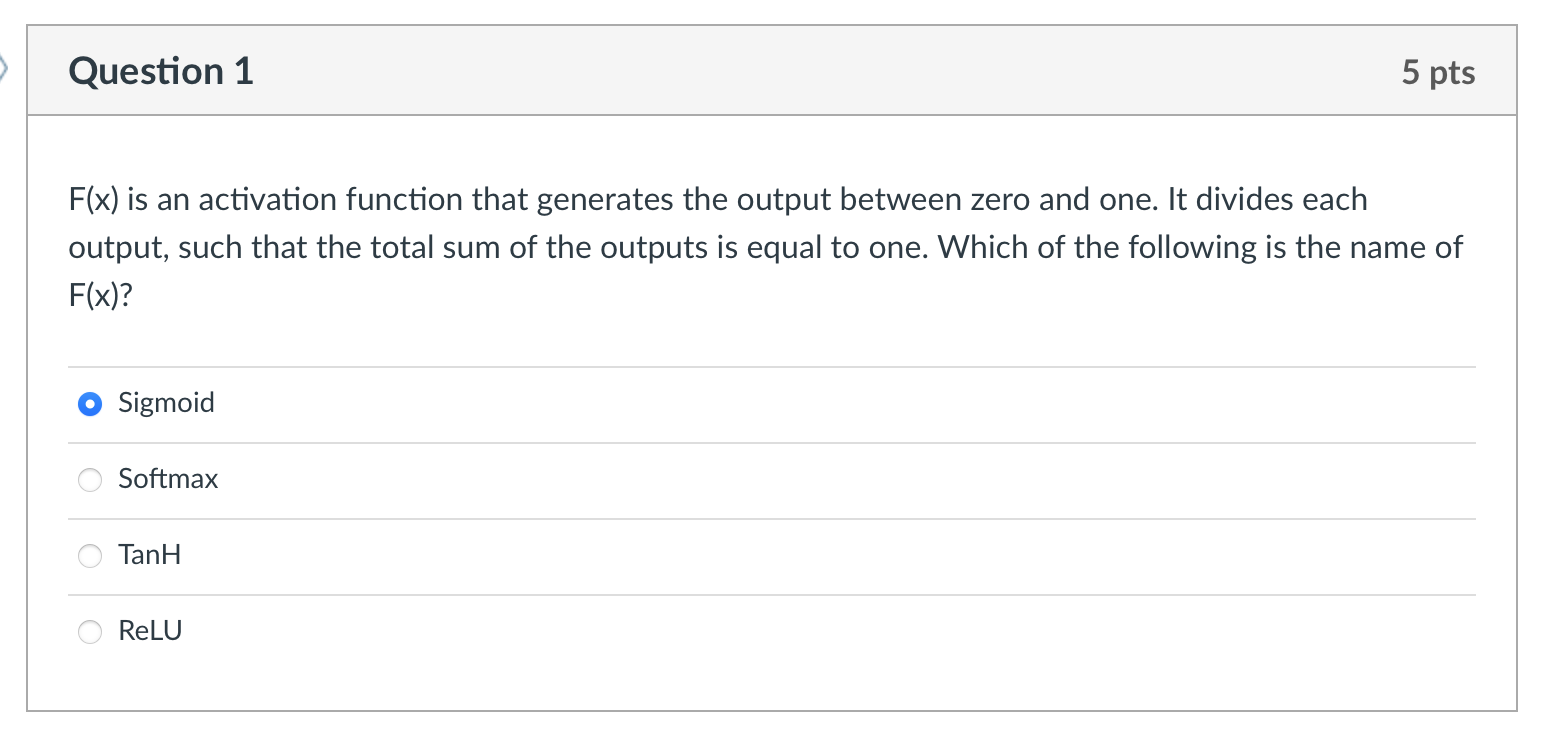
Task: Click the empty circle beside ReLU
Action: (x=89, y=631)
